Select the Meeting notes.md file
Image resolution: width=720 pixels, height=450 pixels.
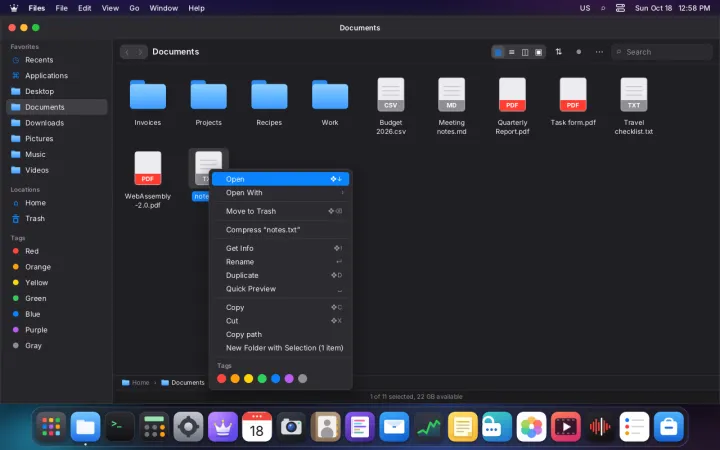pos(451,106)
